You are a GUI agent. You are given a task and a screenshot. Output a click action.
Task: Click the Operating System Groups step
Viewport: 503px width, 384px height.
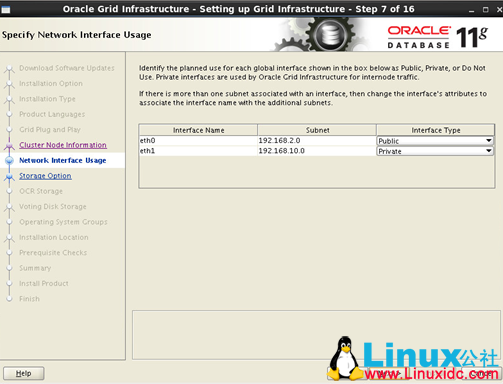(63, 222)
